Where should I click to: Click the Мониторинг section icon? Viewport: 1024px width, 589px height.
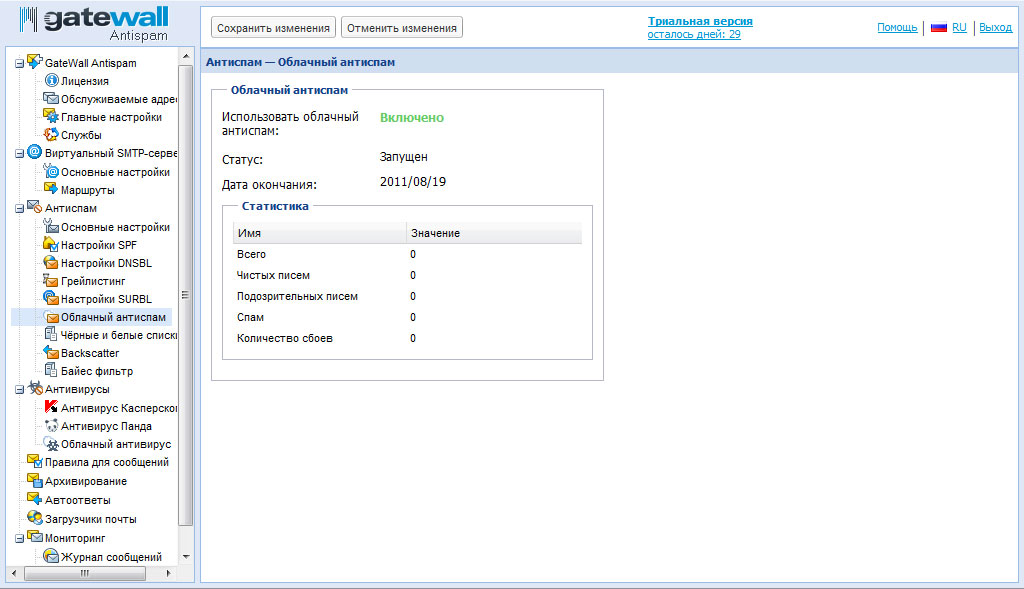point(35,537)
